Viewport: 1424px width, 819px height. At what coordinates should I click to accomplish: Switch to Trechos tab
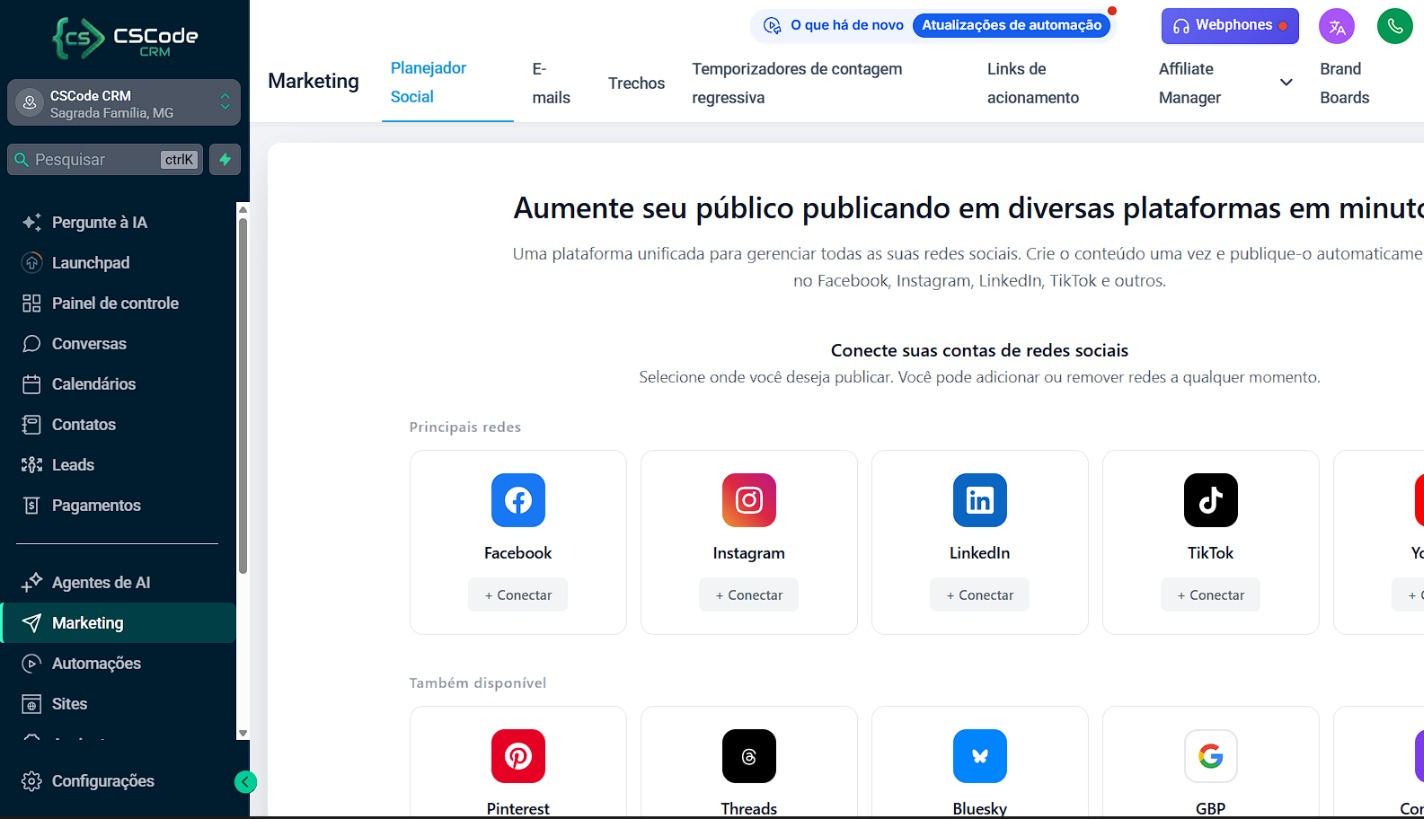636,83
